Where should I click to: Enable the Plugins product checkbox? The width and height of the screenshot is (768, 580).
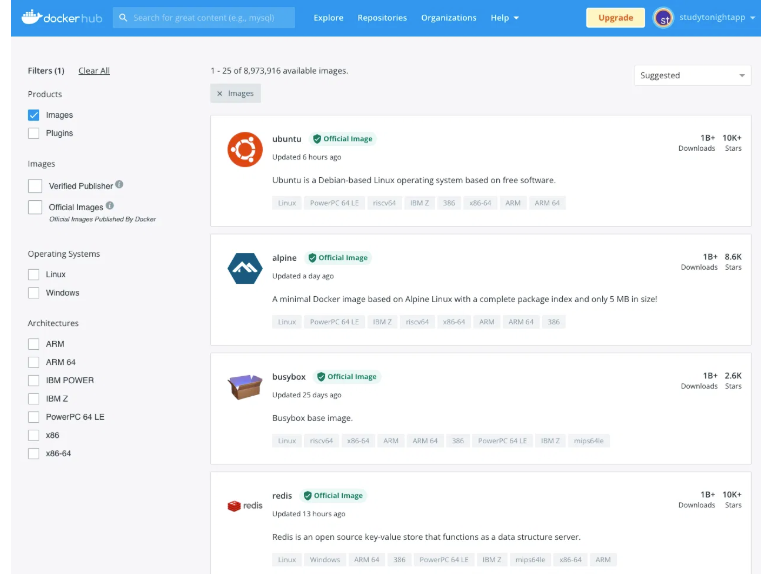click(34, 133)
